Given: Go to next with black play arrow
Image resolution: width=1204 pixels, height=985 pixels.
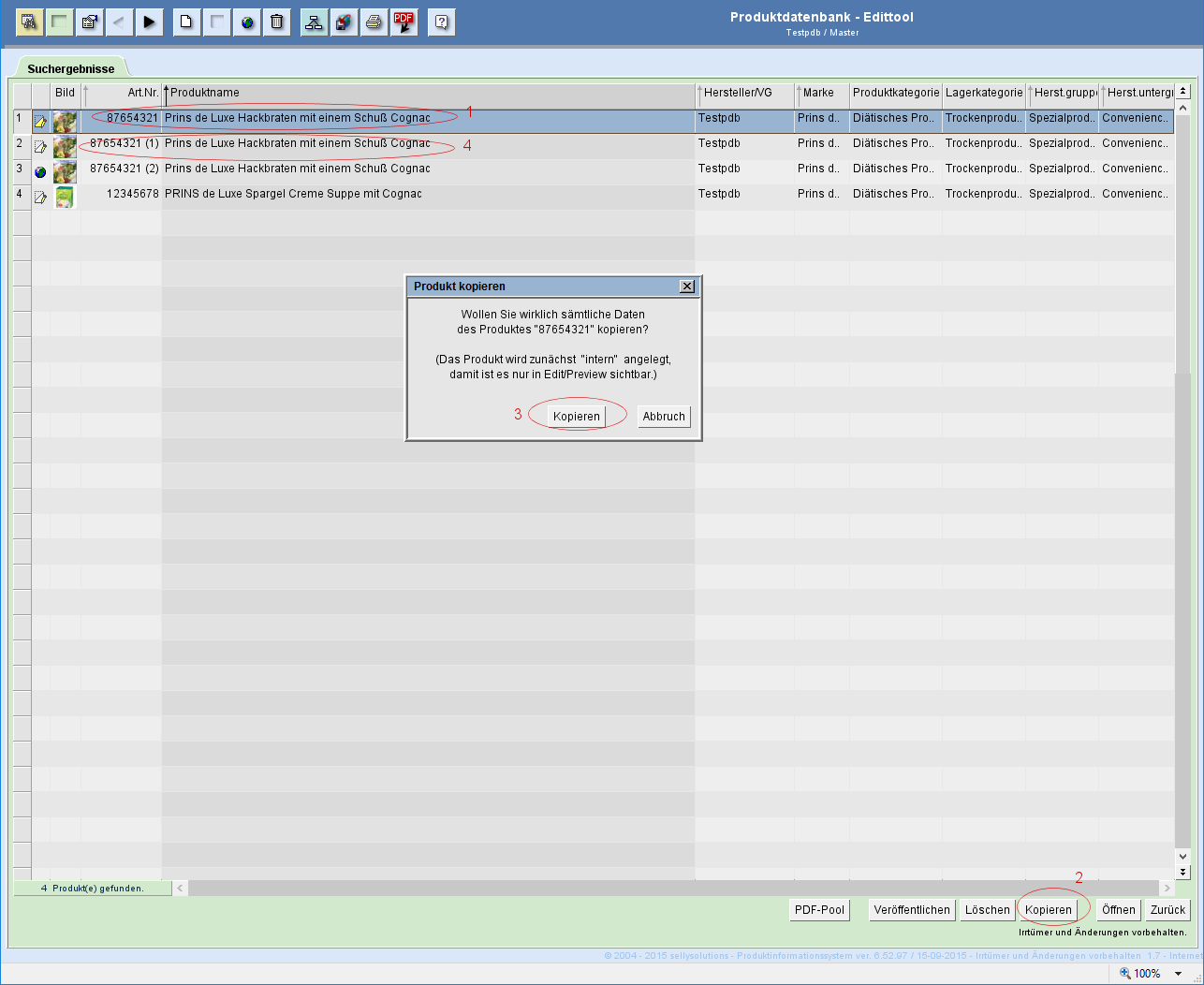Looking at the screenshot, I should 149,22.
